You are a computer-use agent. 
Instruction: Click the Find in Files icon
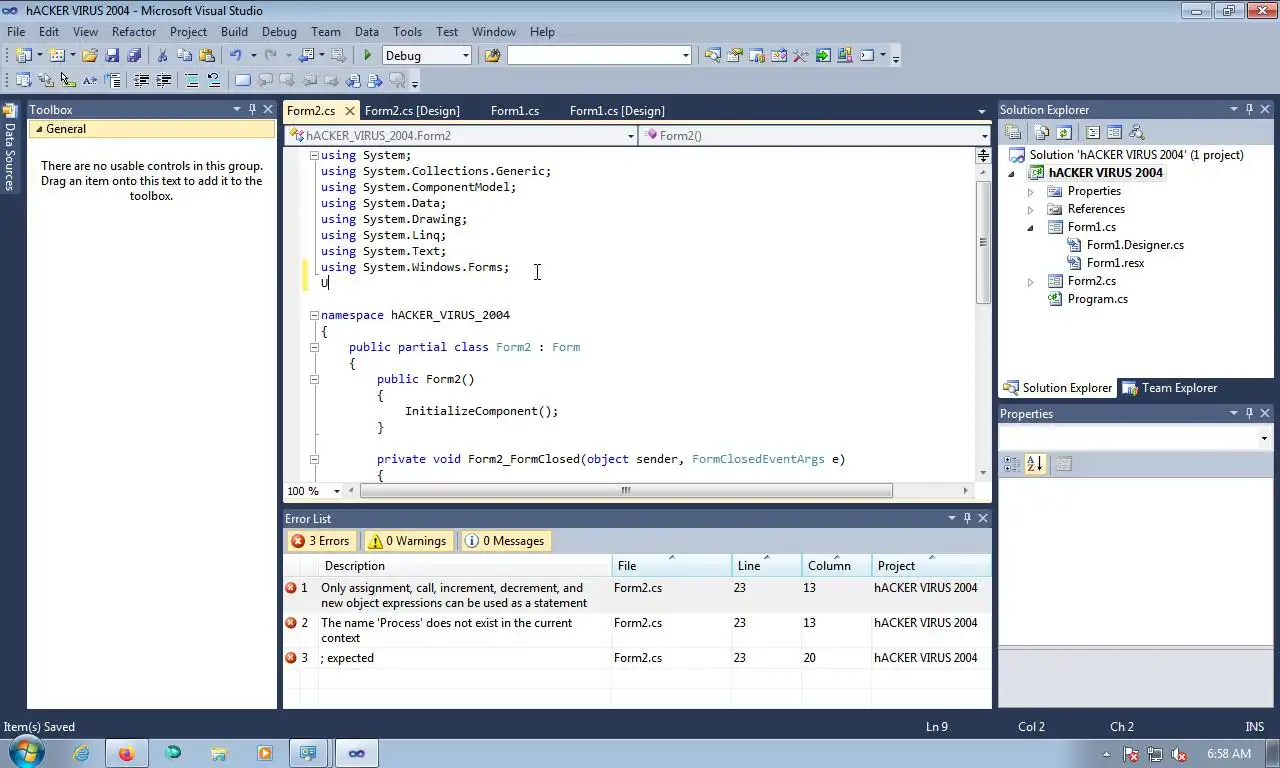(492, 56)
